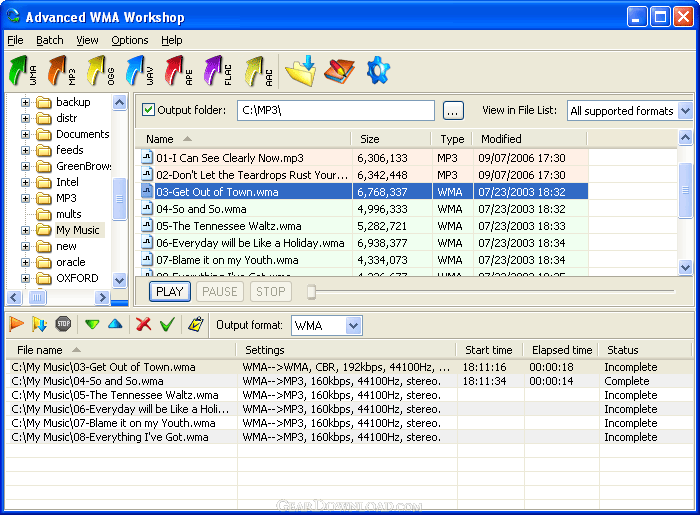Image resolution: width=700 pixels, height=515 pixels.
Task: Expand the MP3 folder node
Action: tap(25, 199)
